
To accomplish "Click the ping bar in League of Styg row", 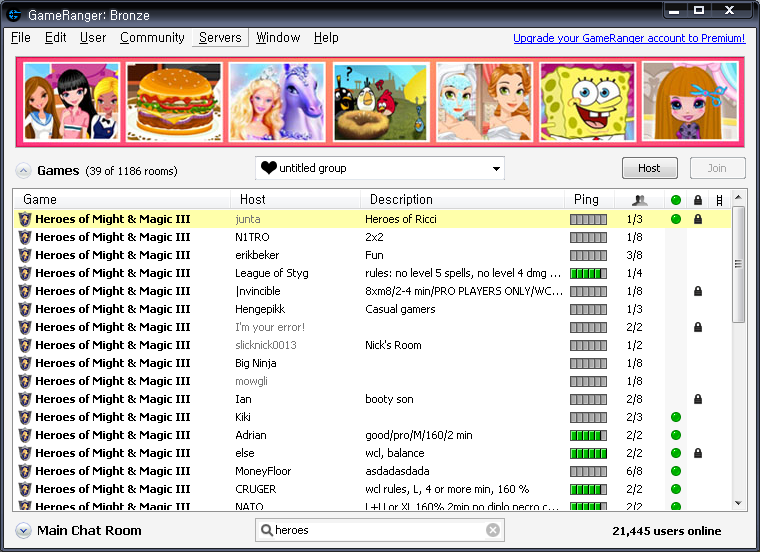I will pyautogui.click(x=588, y=273).
